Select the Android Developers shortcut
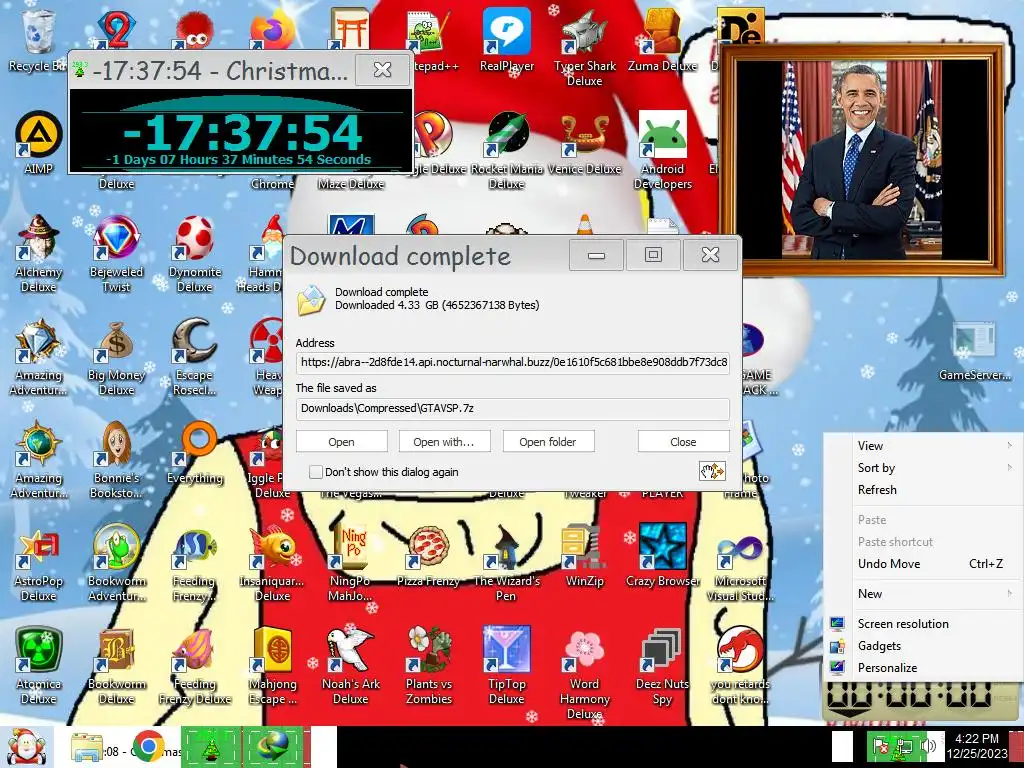Viewport: 1024px width, 768px height. click(662, 150)
